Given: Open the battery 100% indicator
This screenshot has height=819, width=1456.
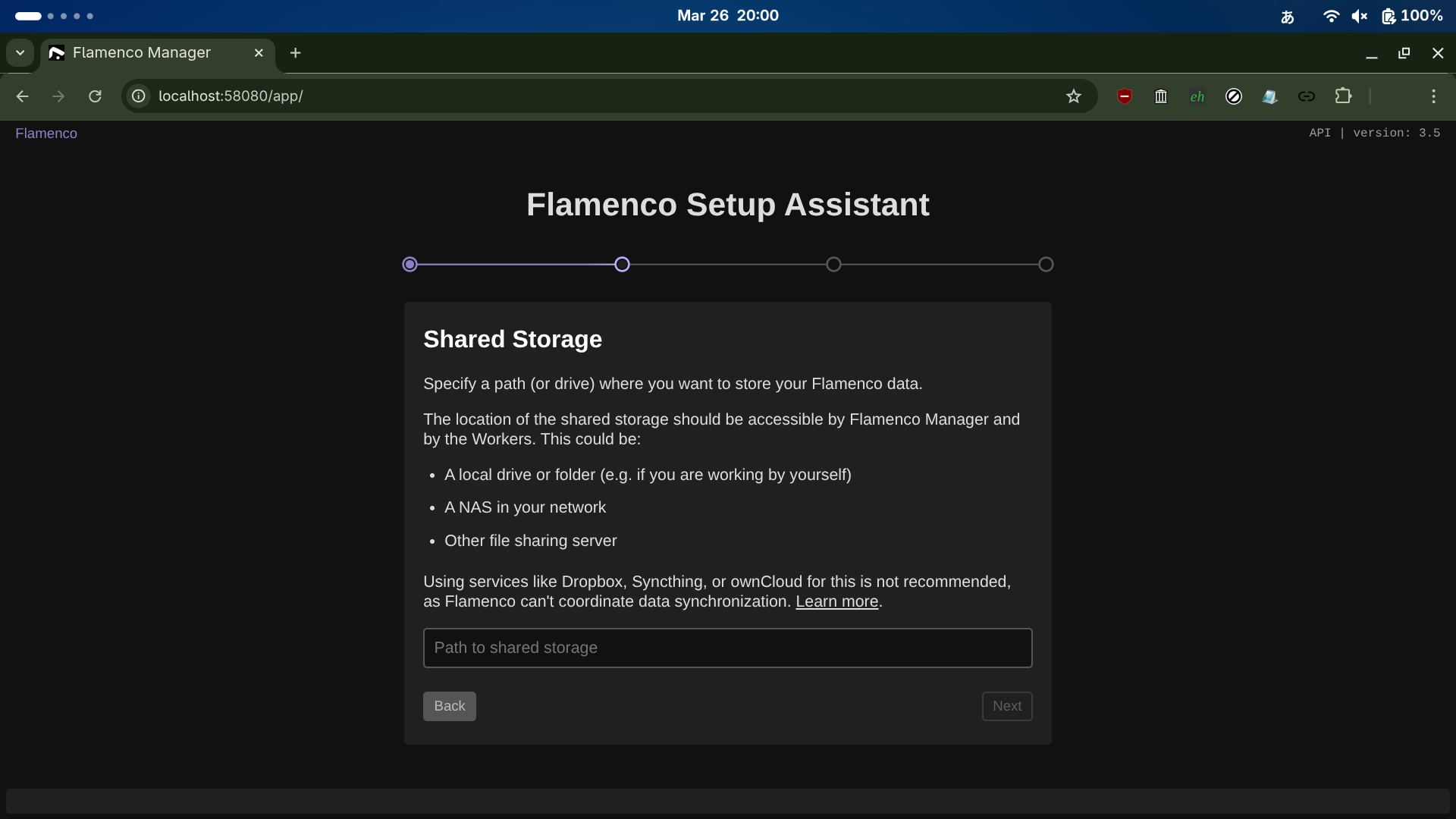Looking at the screenshot, I should point(1411,16).
